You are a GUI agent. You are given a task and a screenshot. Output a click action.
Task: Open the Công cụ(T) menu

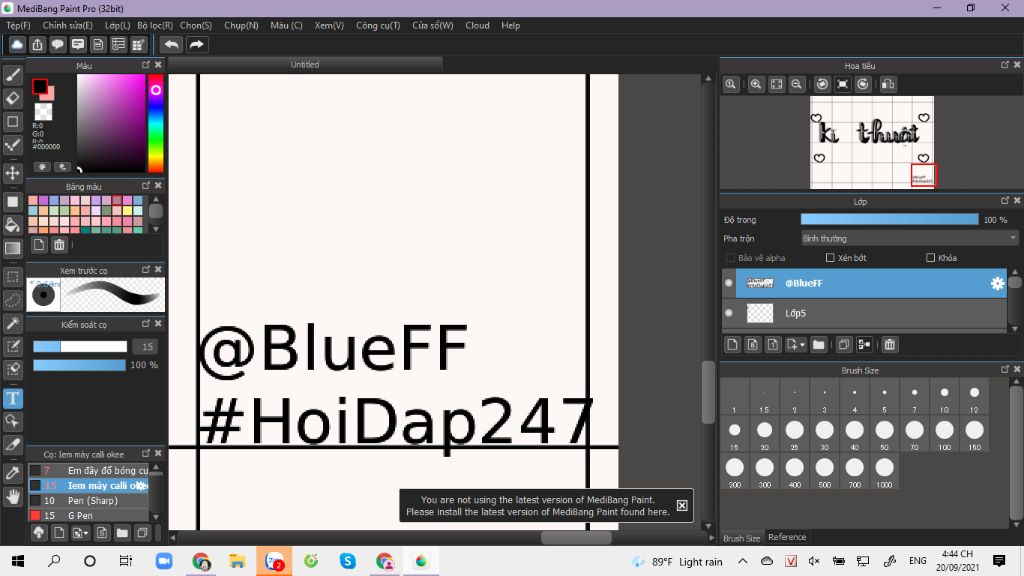377,25
